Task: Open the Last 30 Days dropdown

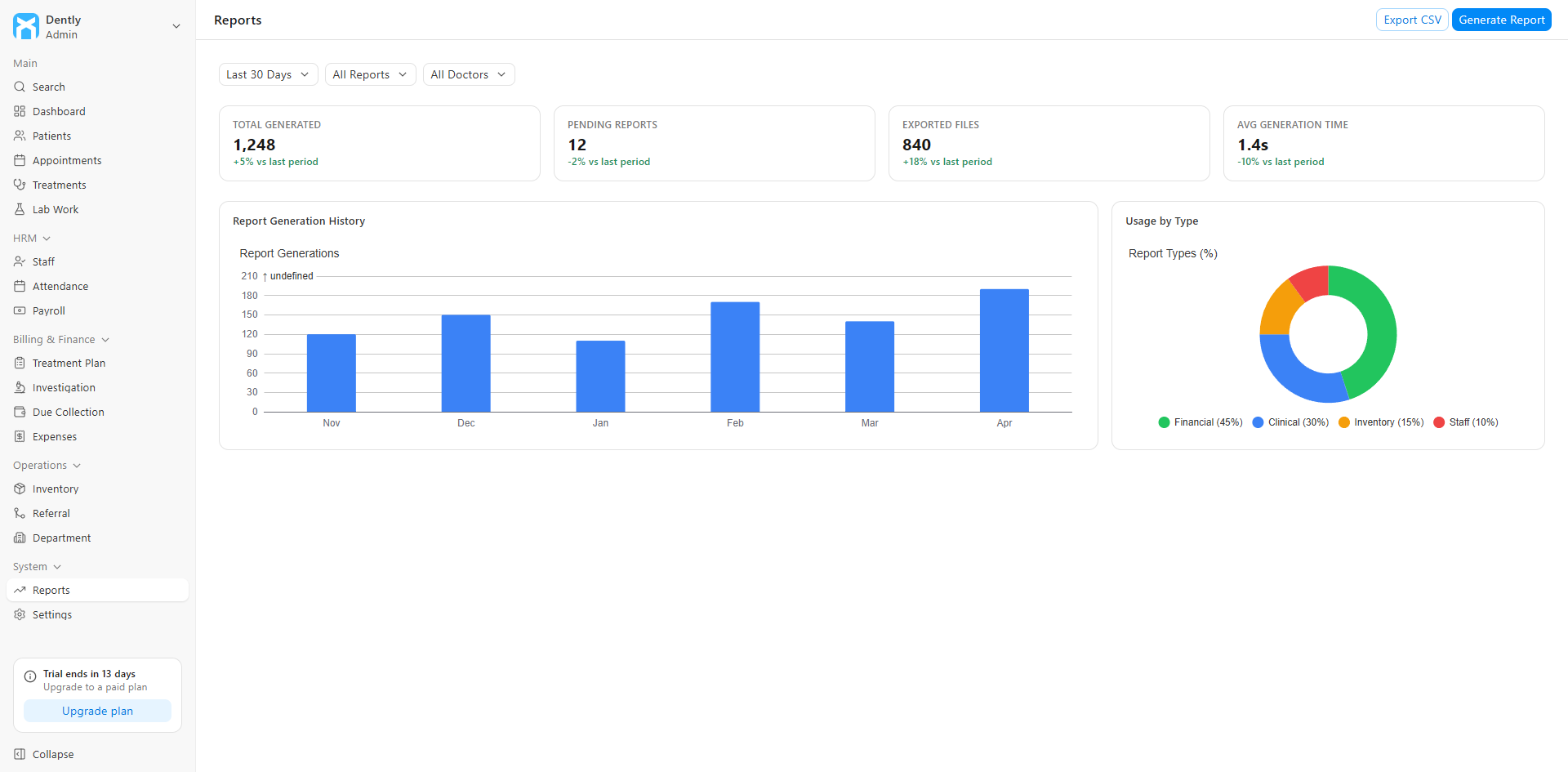Action: [x=268, y=74]
